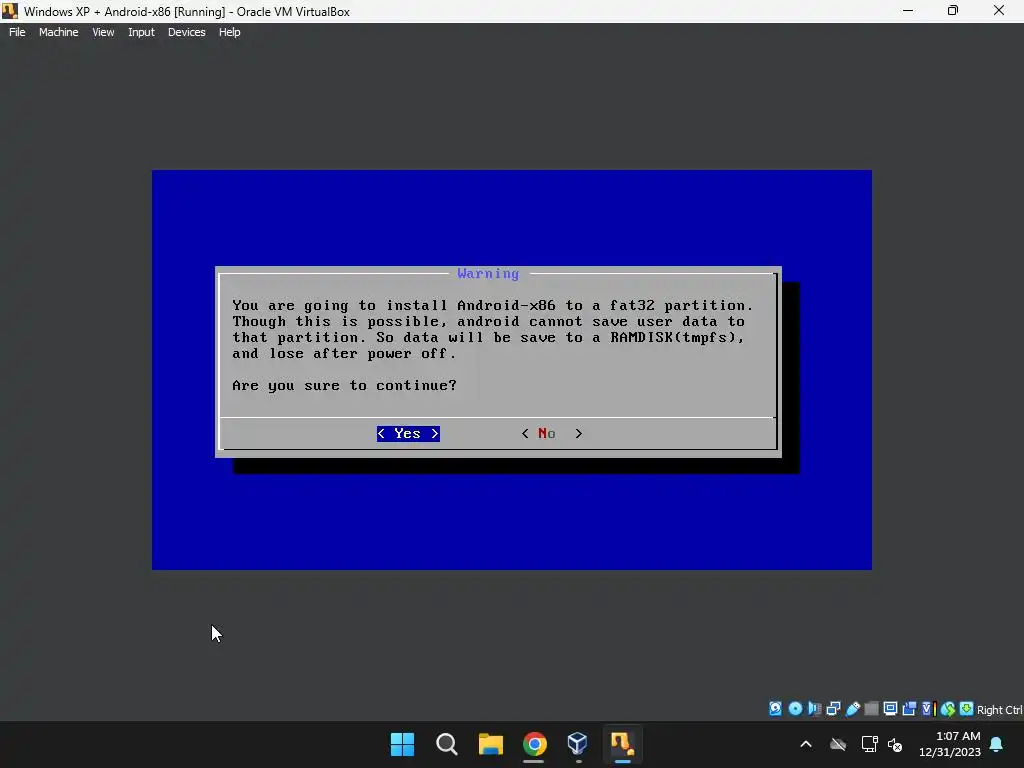This screenshot has height=768, width=1024.
Task: Open the Machine menu
Action: pos(59,32)
